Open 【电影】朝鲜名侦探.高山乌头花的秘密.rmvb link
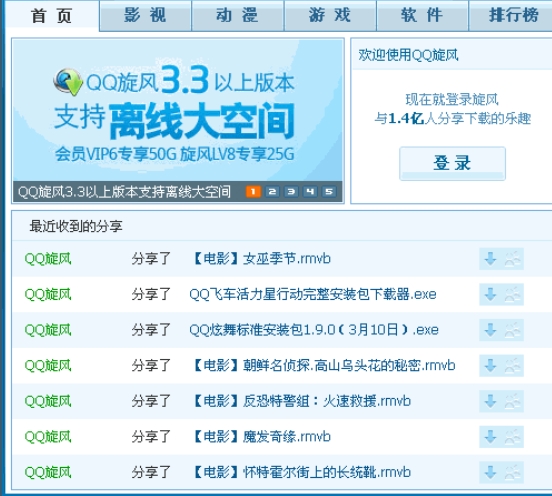The height and width of the screenshot is (496, 552). [x=323, y=365]
